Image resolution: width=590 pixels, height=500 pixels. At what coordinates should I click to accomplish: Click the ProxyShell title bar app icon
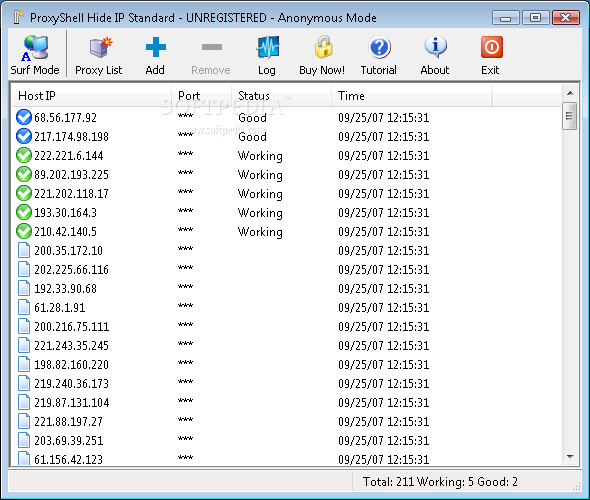coord(18,17)
